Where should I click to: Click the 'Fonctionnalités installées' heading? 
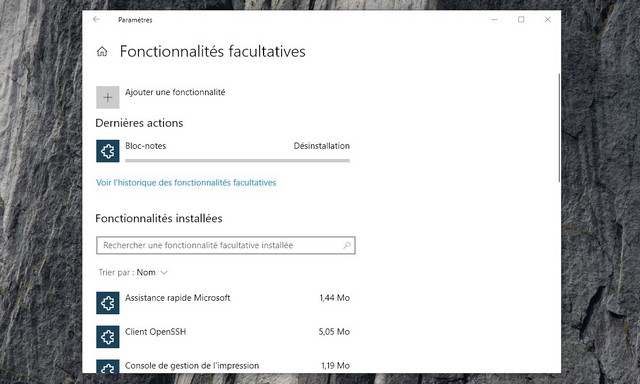159,218
